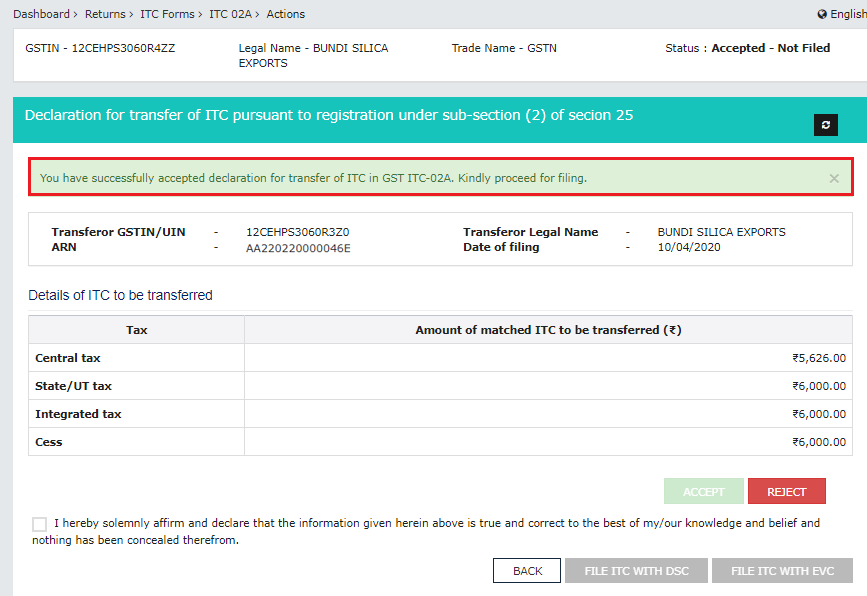Open ITC 02A breadcrumb link

point(230,14)
